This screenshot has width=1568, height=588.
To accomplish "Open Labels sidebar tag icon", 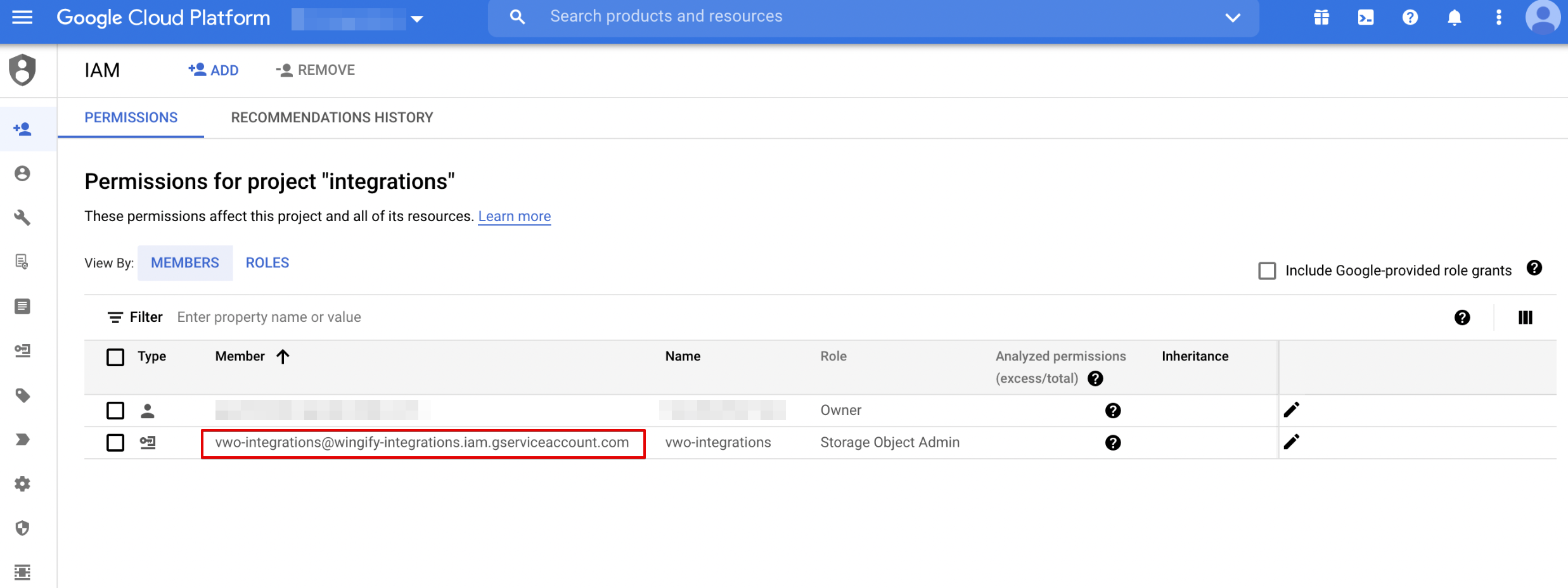I will pos(22,395).
